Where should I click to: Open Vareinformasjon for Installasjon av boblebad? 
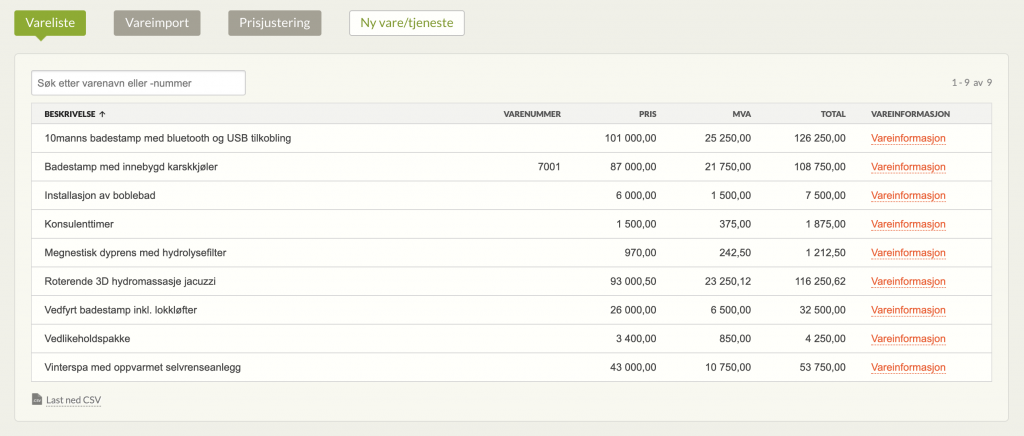908,196
